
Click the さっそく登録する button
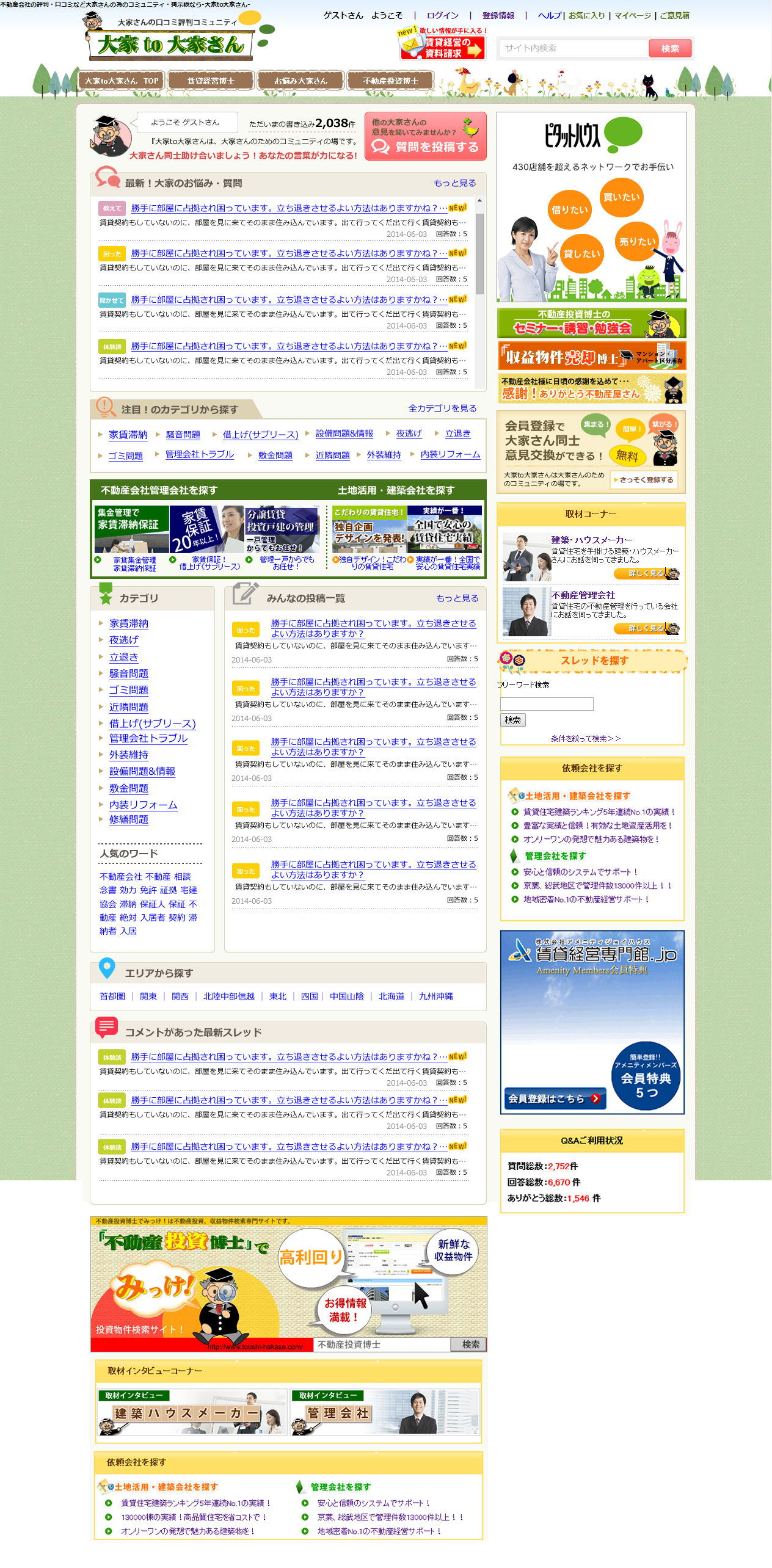645,480
